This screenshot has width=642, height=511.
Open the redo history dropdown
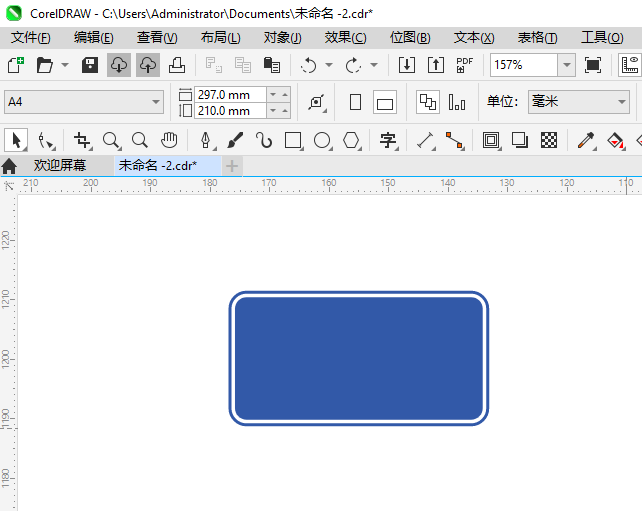point(374,65)
